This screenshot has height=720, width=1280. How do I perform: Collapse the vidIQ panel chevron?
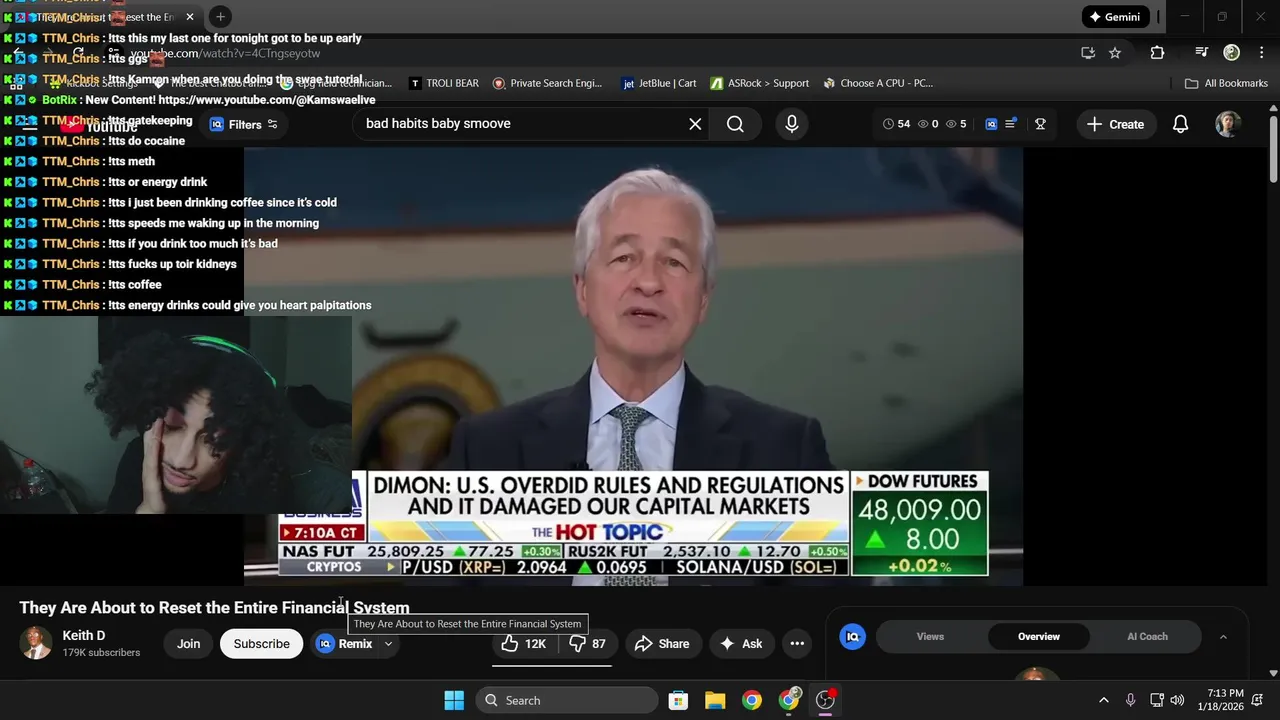pyautogui.click(x=1222, y=636)
